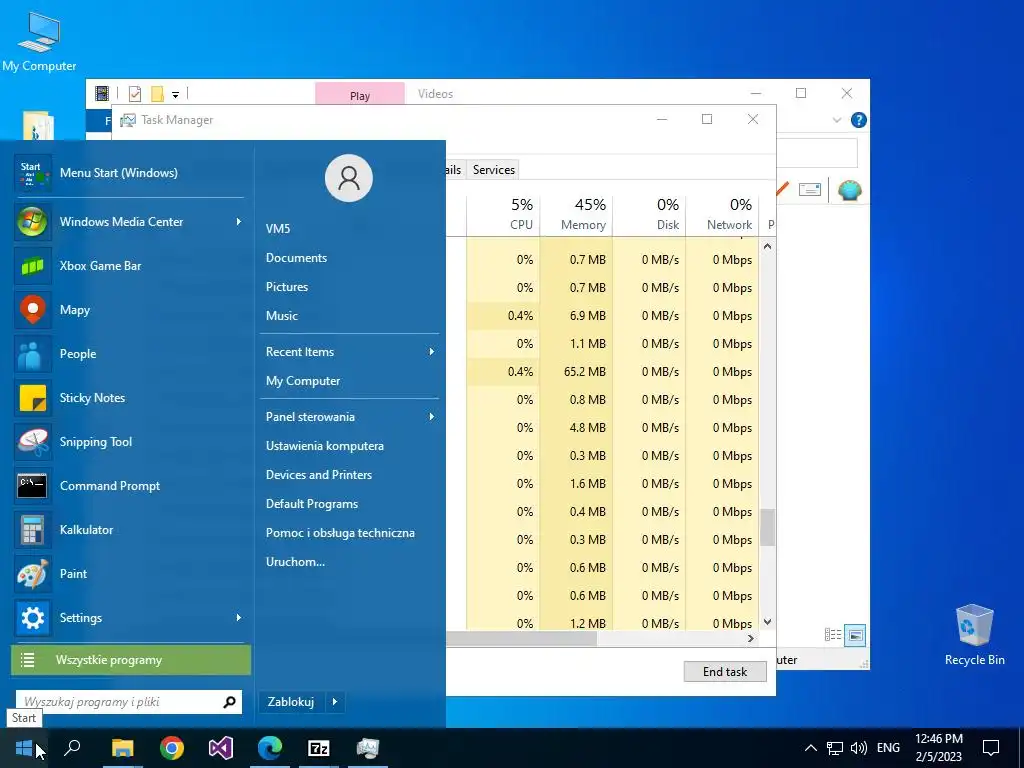
Task: Open Wszystkie programy list
Action: tap(131, 660)
